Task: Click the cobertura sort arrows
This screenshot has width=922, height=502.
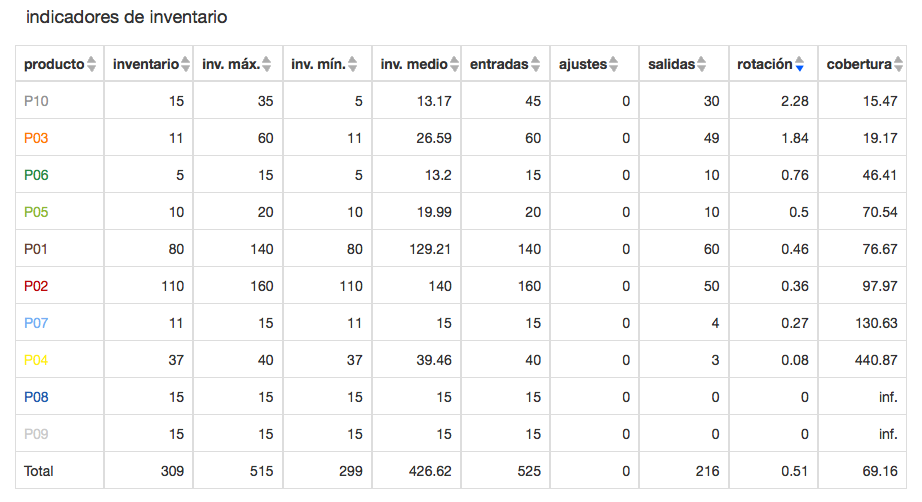Action: coord(898,65)
